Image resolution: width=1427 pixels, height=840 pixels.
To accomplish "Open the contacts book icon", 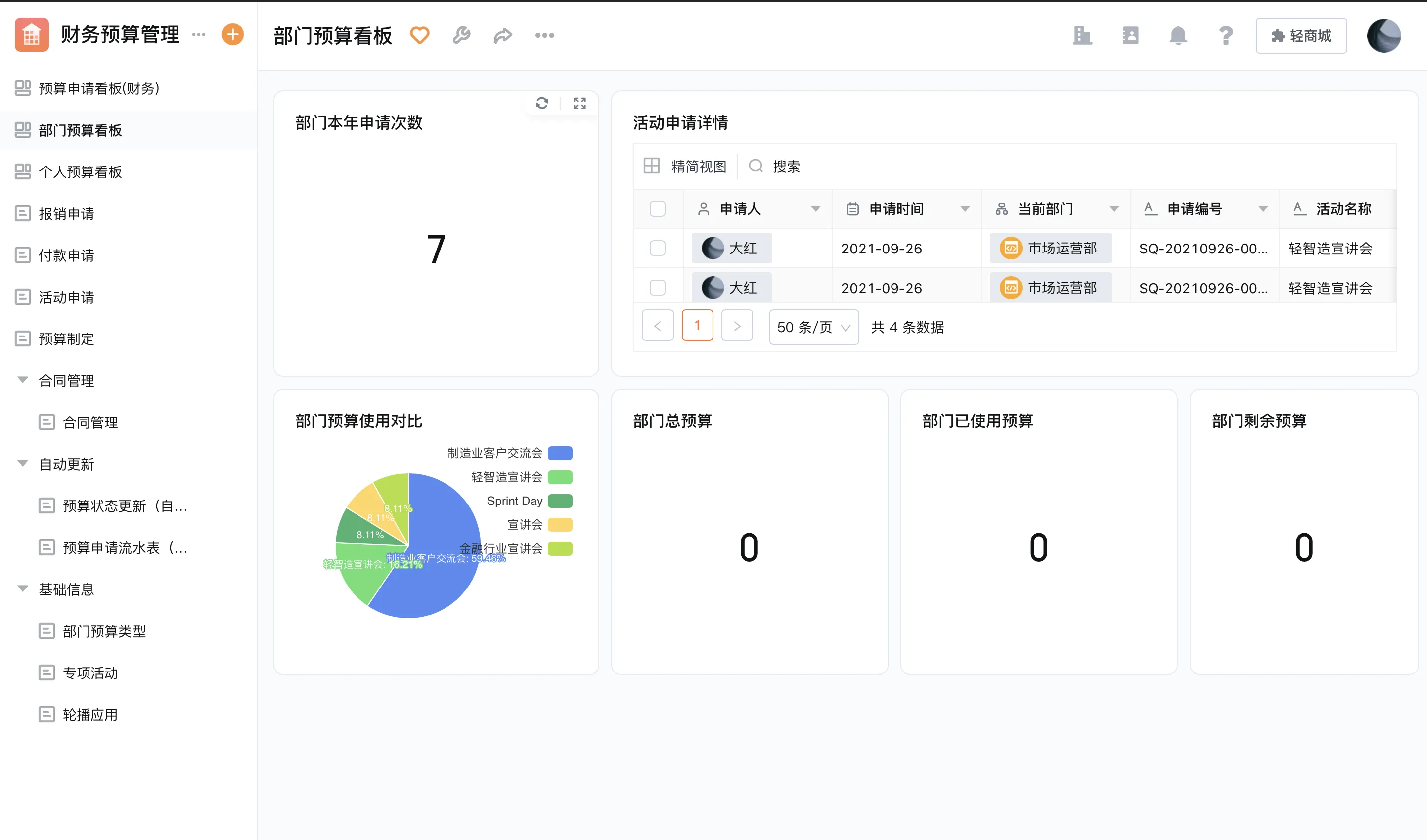I will pos(1130,36).
